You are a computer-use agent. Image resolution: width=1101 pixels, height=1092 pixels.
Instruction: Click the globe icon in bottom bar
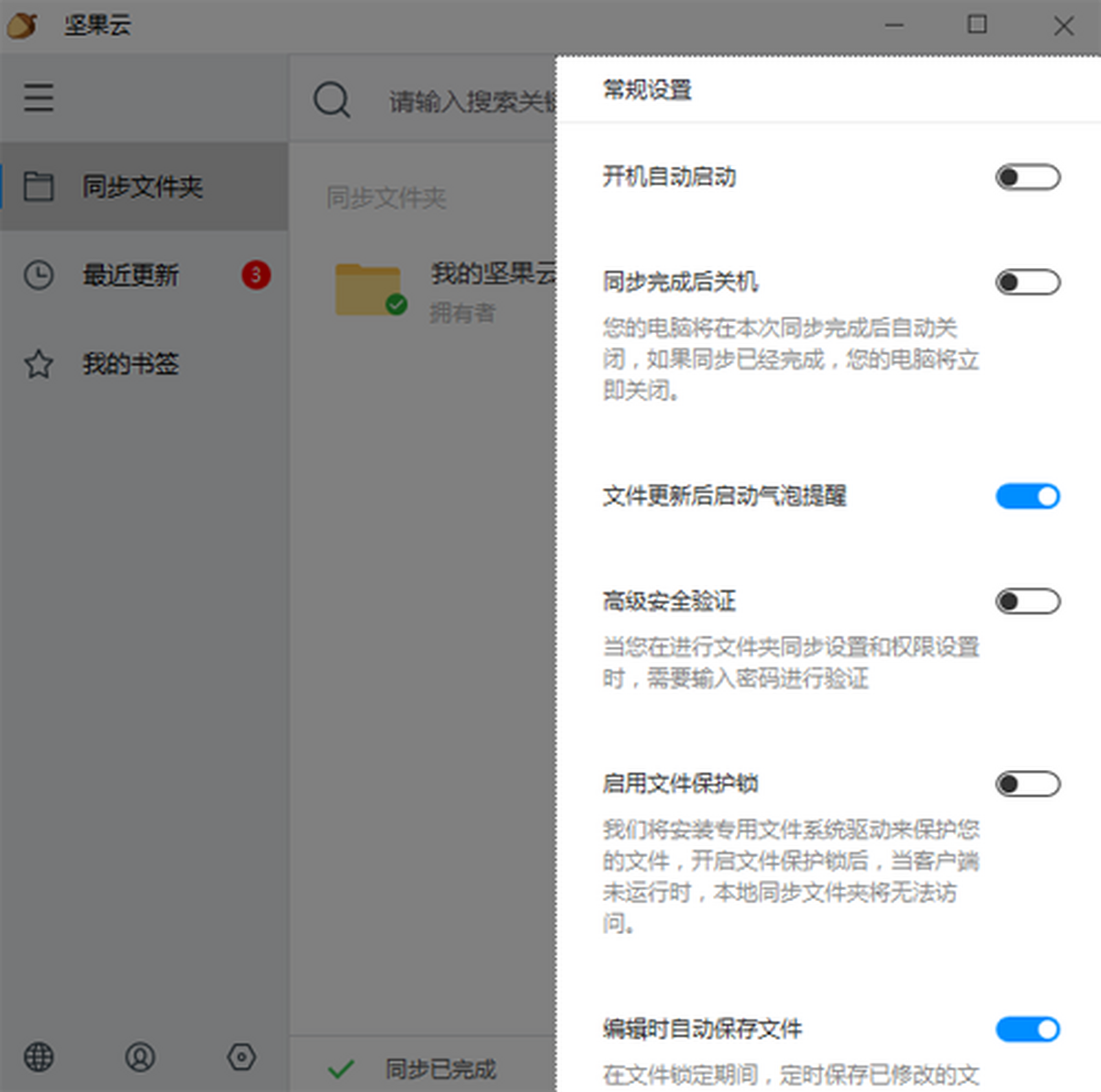click(x=39, y=1057)
